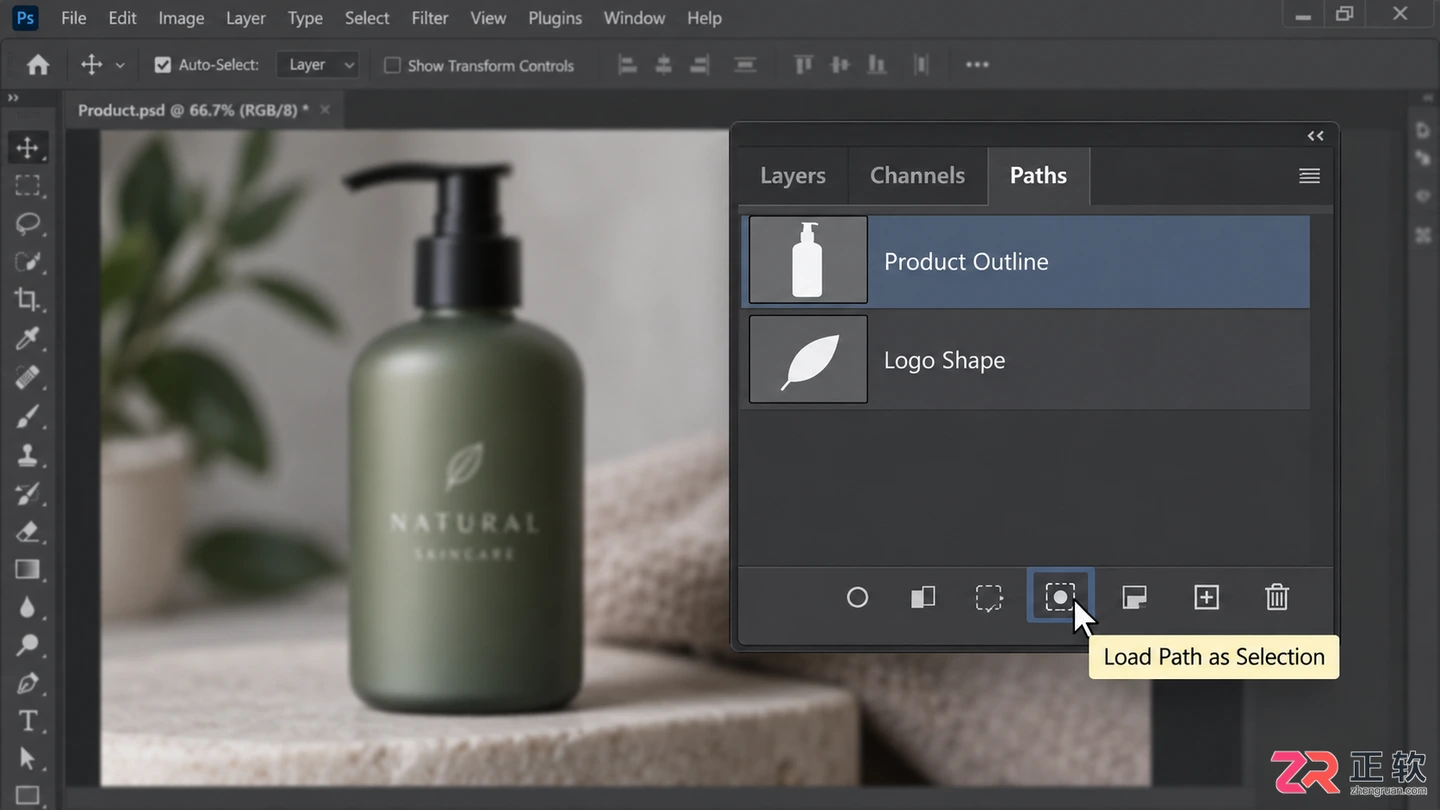1440x810 pixels.
Task: Close the Product.psd document tab
Action: (325, 109)
